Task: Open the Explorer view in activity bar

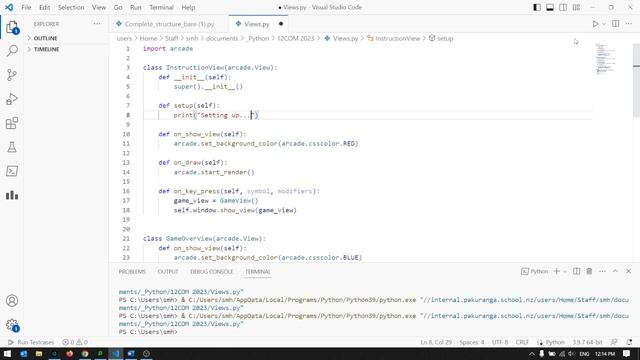Action: (x=12, y=27)
